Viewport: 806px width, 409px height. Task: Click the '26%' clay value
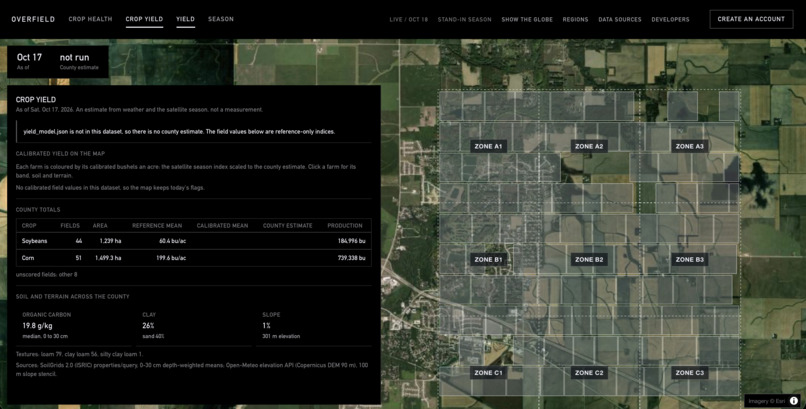148,326
